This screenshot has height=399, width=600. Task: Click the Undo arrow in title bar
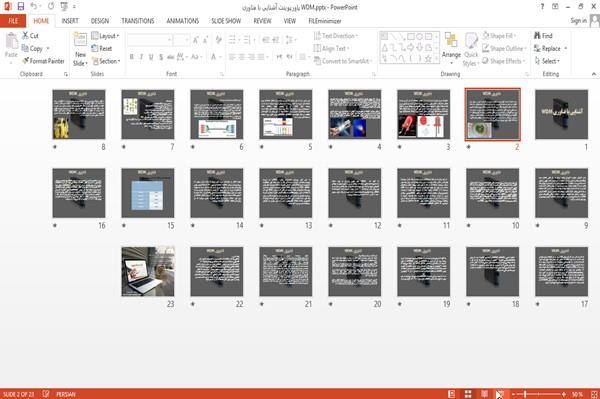[x=34, y=7]
